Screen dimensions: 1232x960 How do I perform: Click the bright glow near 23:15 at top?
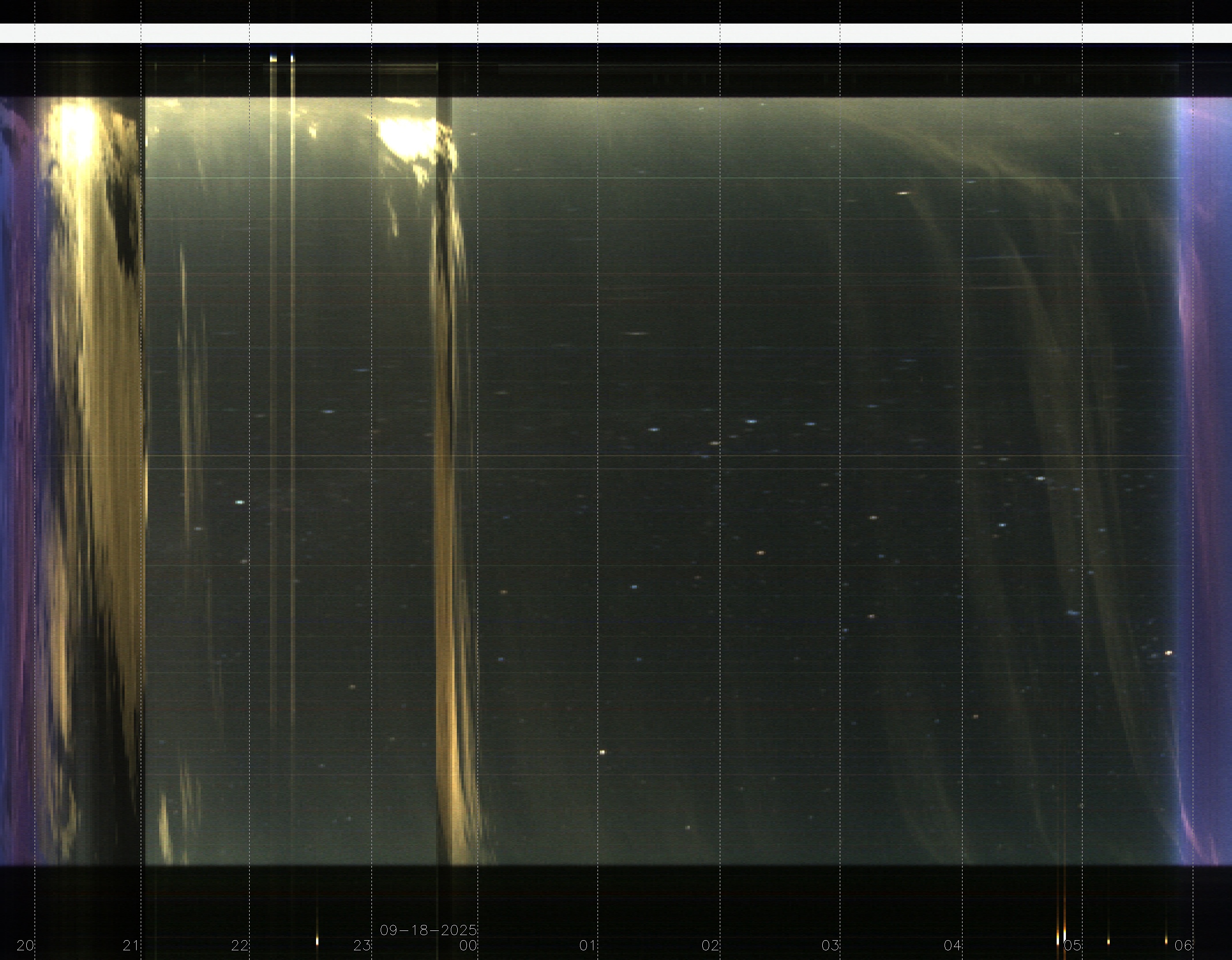click(x=405, y=137)
